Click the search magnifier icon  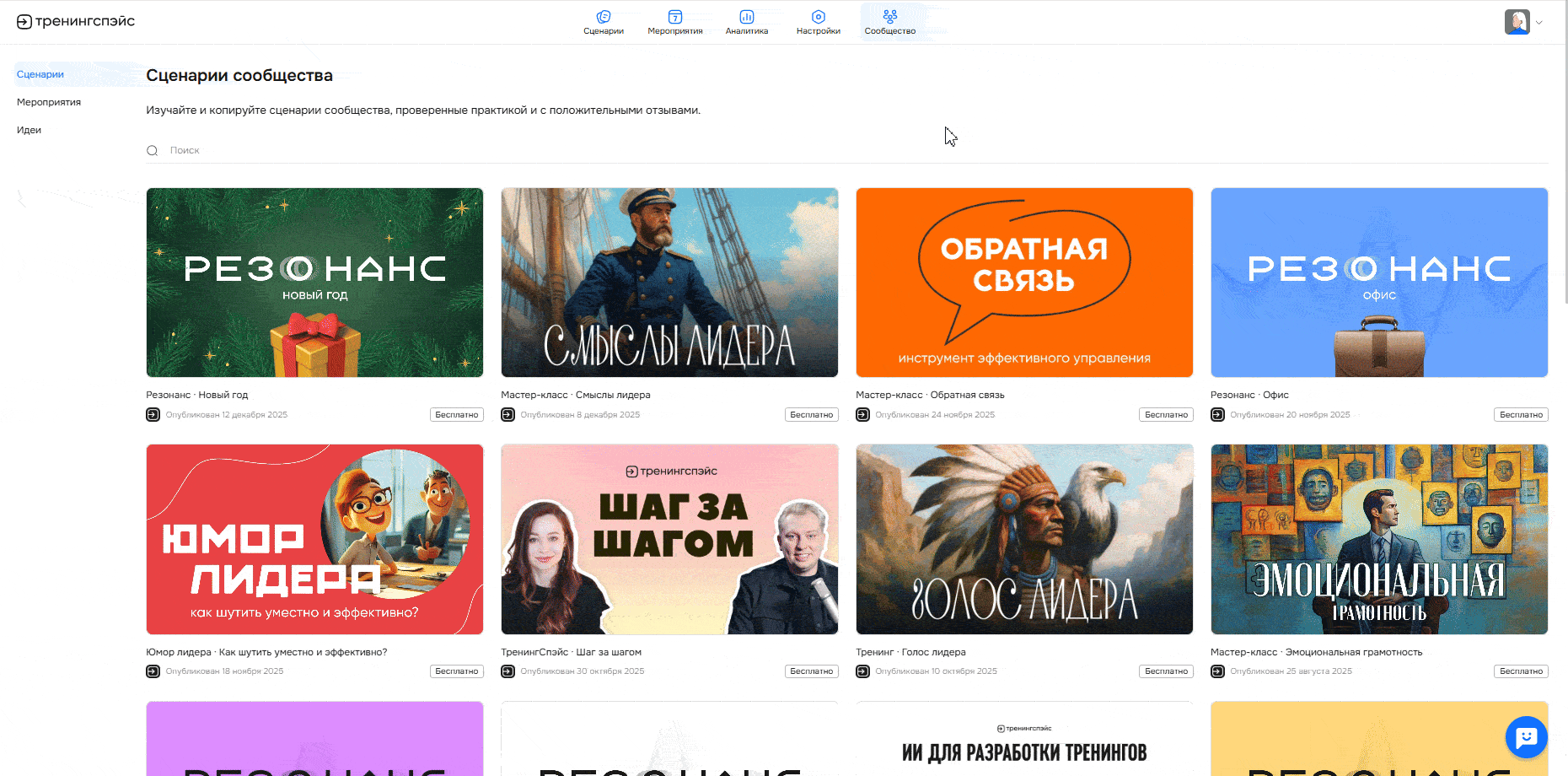(x=153, y=151)
